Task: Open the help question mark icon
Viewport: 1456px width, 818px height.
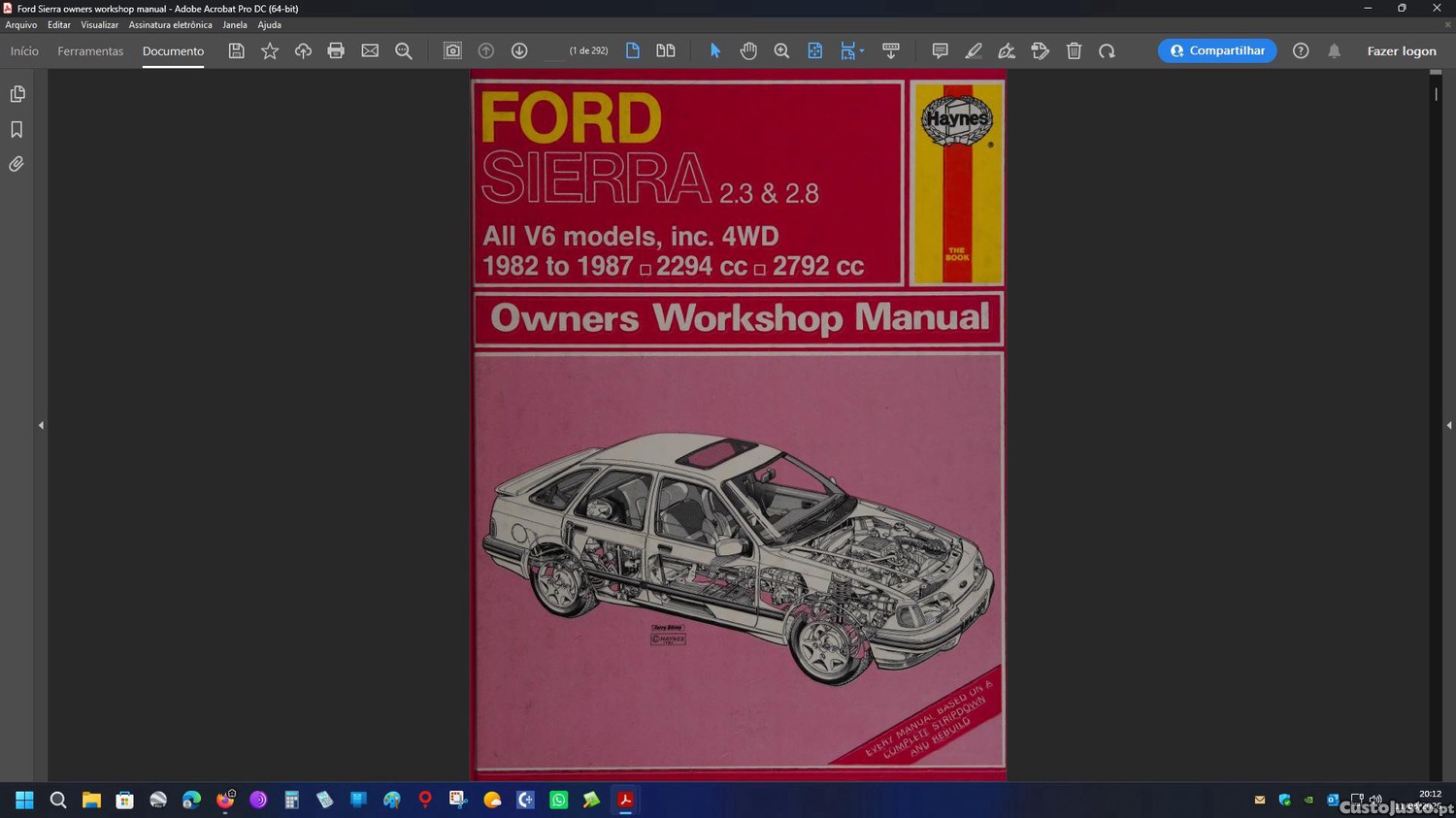Action: [x=1301, y=50]
